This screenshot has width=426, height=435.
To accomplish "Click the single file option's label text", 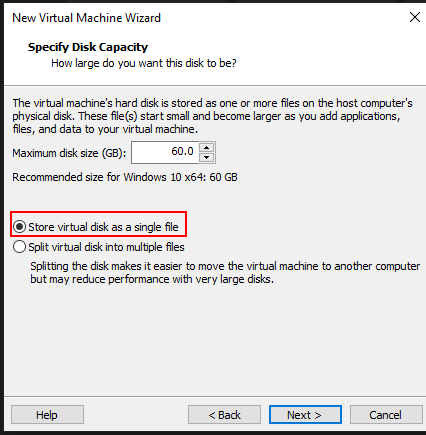I will (x=103, y=227).
